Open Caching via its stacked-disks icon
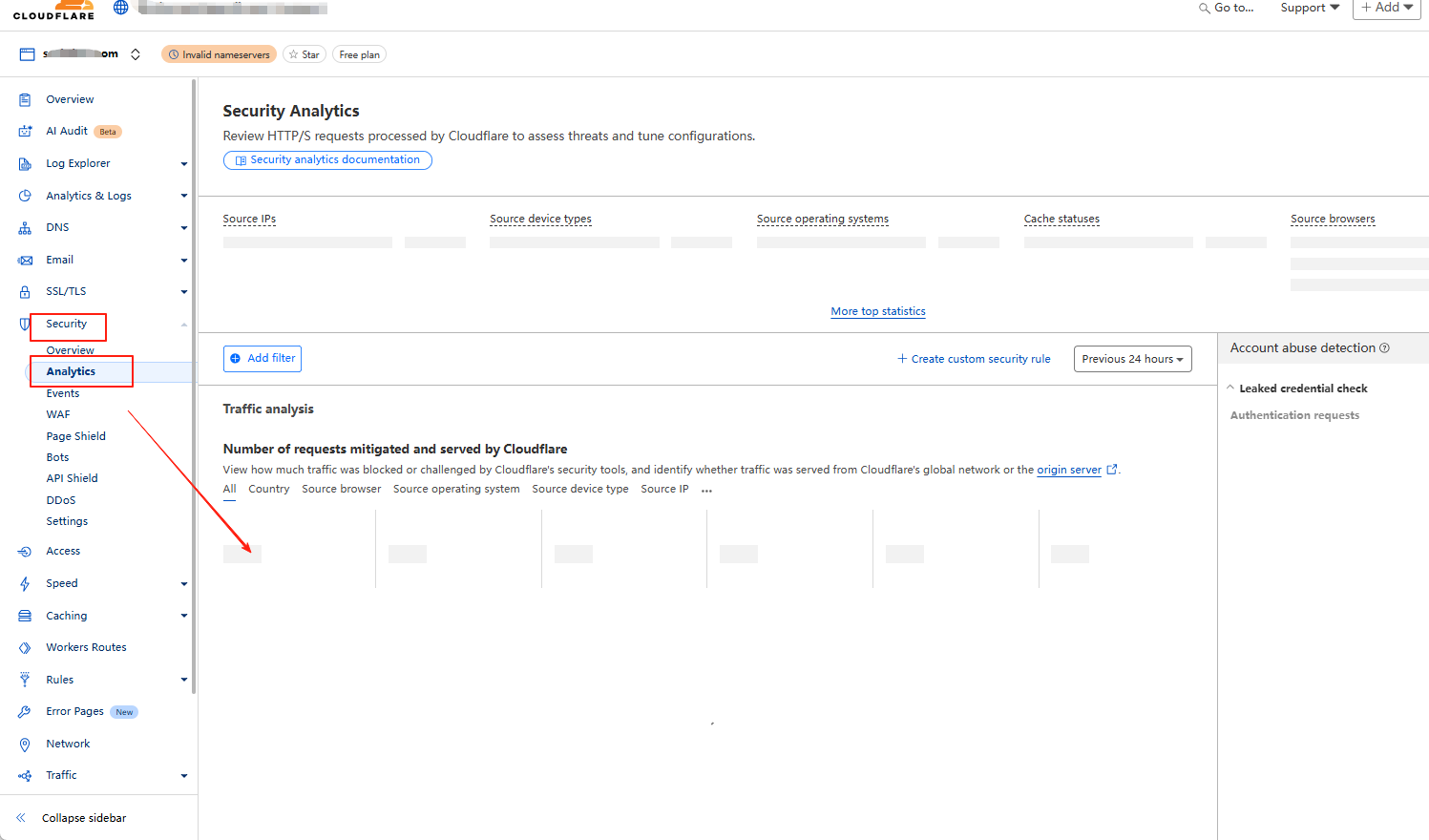 click(x=26, y=615)
